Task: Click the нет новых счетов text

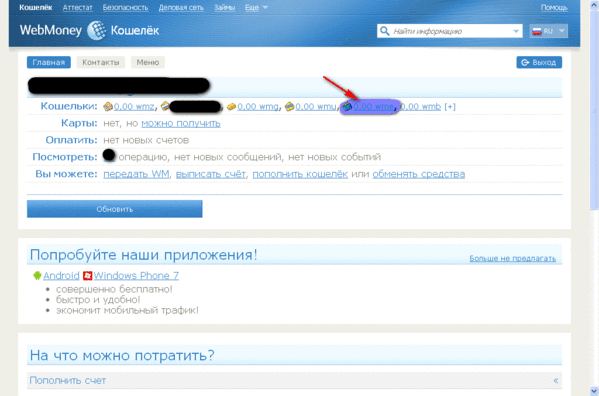Action: (x=146, y=140)
